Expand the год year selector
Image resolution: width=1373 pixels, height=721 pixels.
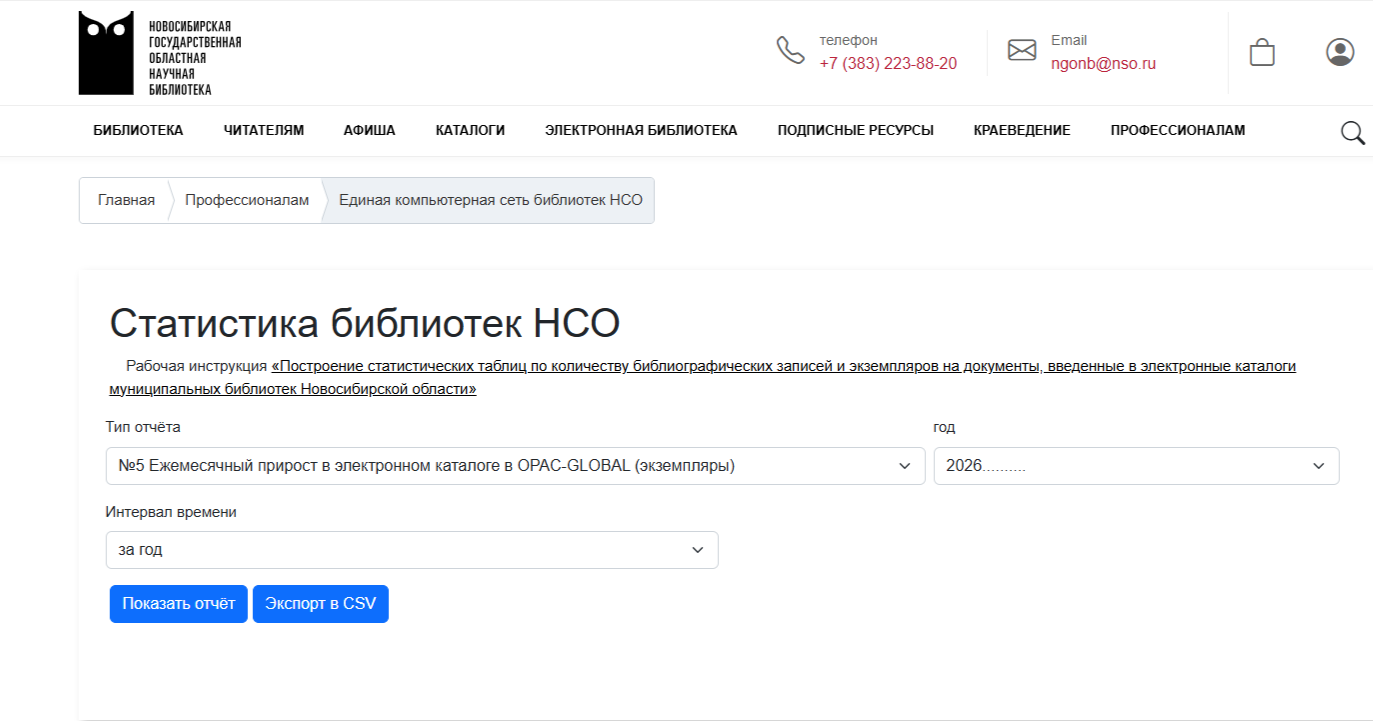tap(1135, 466)
